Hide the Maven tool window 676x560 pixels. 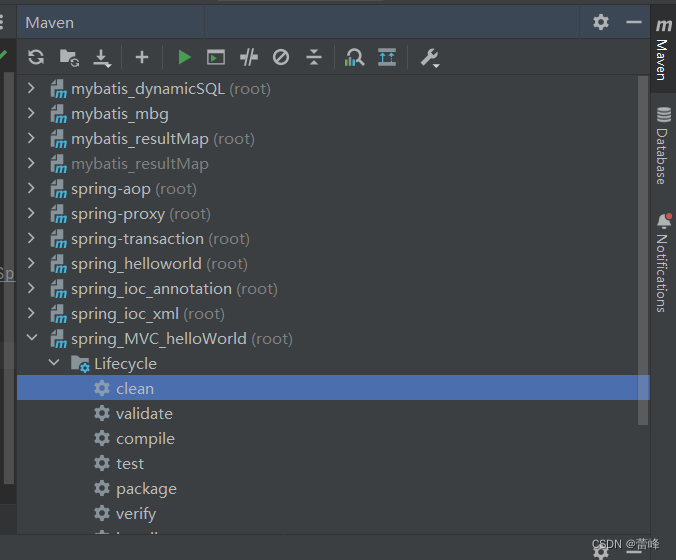pos(634,22)
